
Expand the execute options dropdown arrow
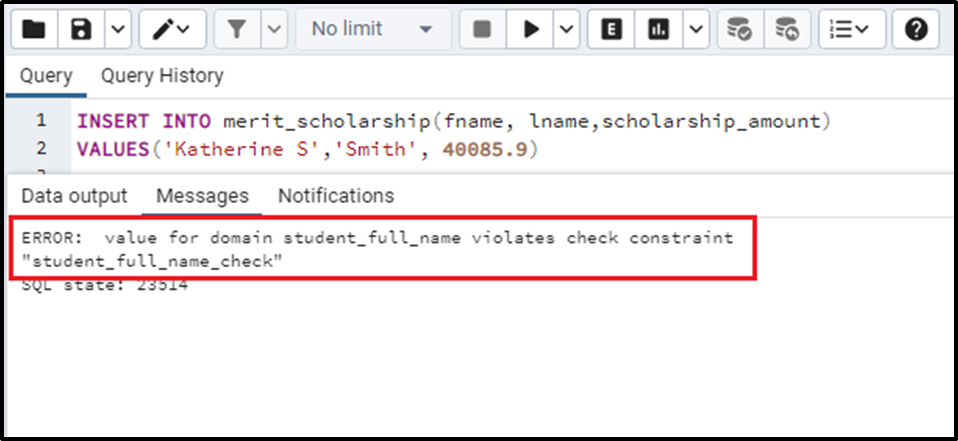tap(566, 29)
